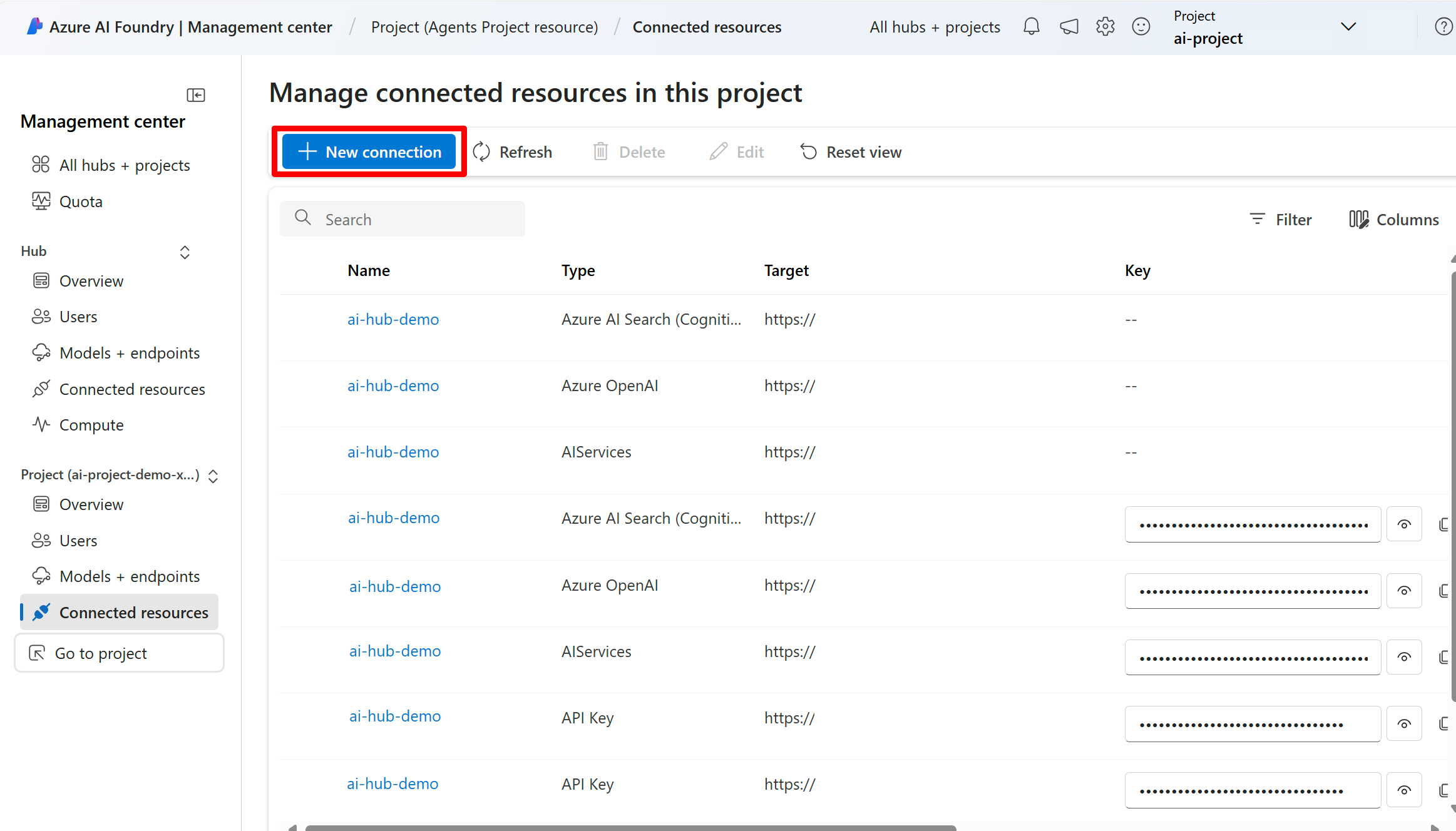Image resolution: width=1456 pixels, height=831 pixels.
Task: Select Compute under Hub section
Action: pos(91,425)
